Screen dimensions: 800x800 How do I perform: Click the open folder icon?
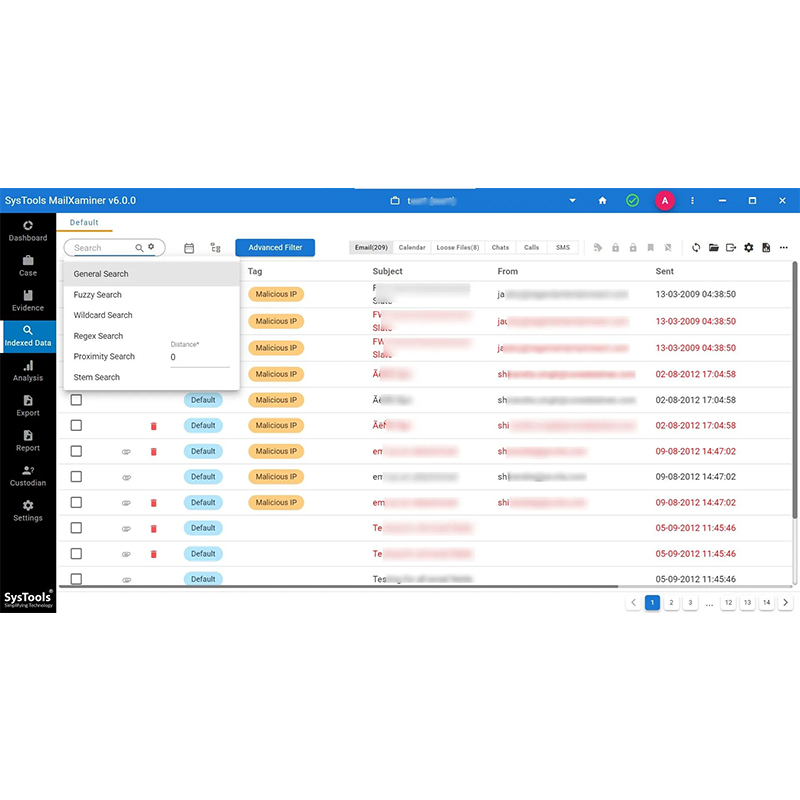714,248
